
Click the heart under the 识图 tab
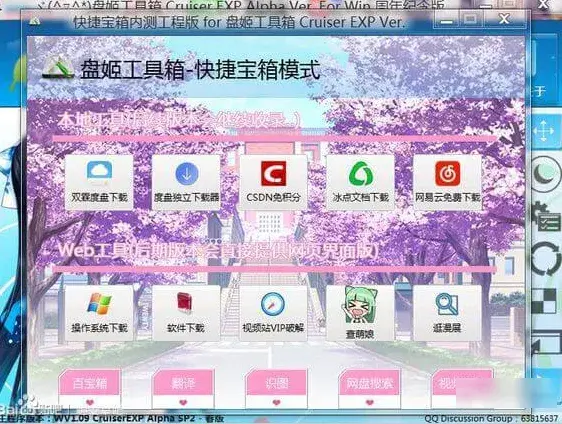(x=276, y=402)
